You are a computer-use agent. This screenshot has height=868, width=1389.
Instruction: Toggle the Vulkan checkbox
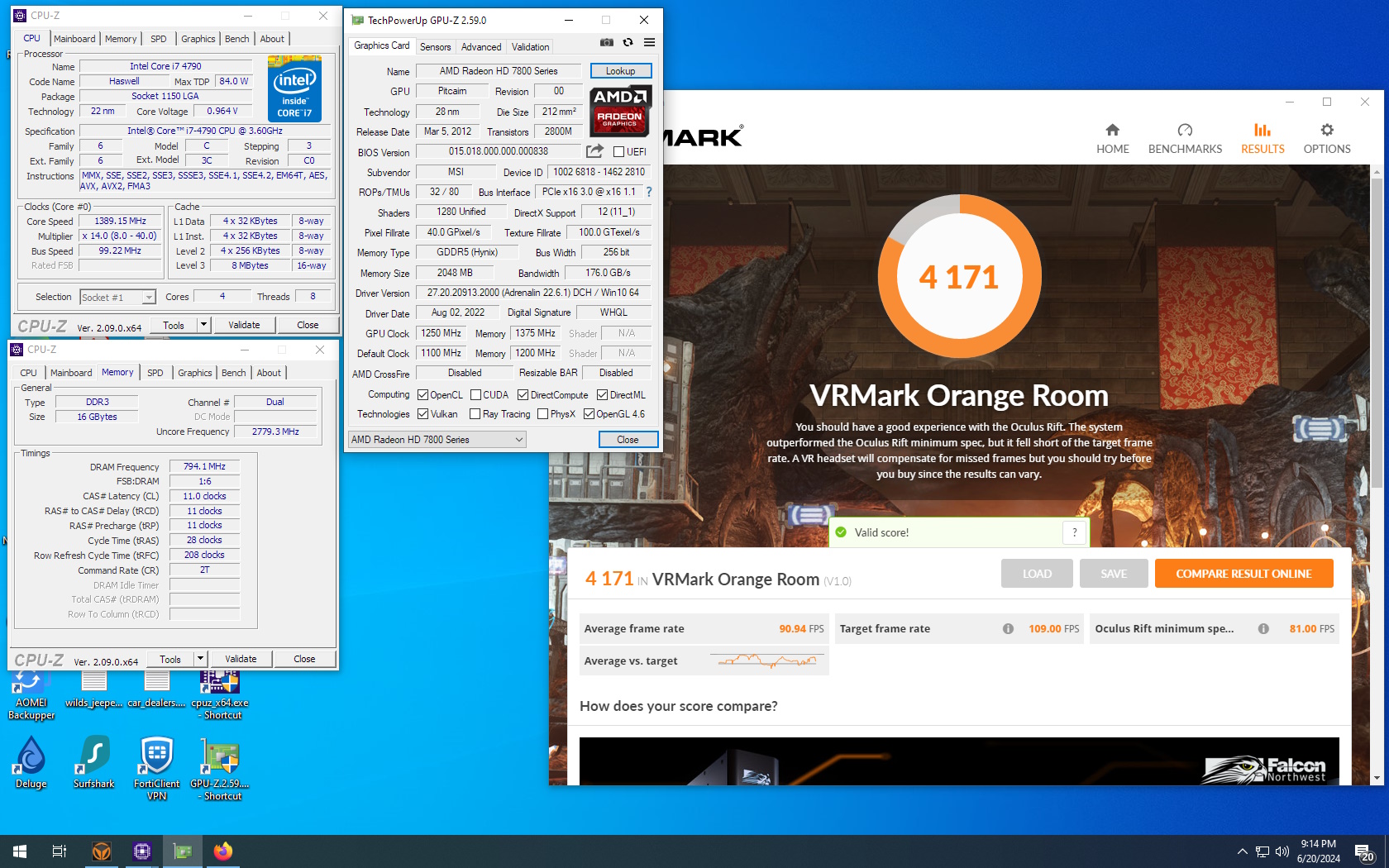(422, 414)
